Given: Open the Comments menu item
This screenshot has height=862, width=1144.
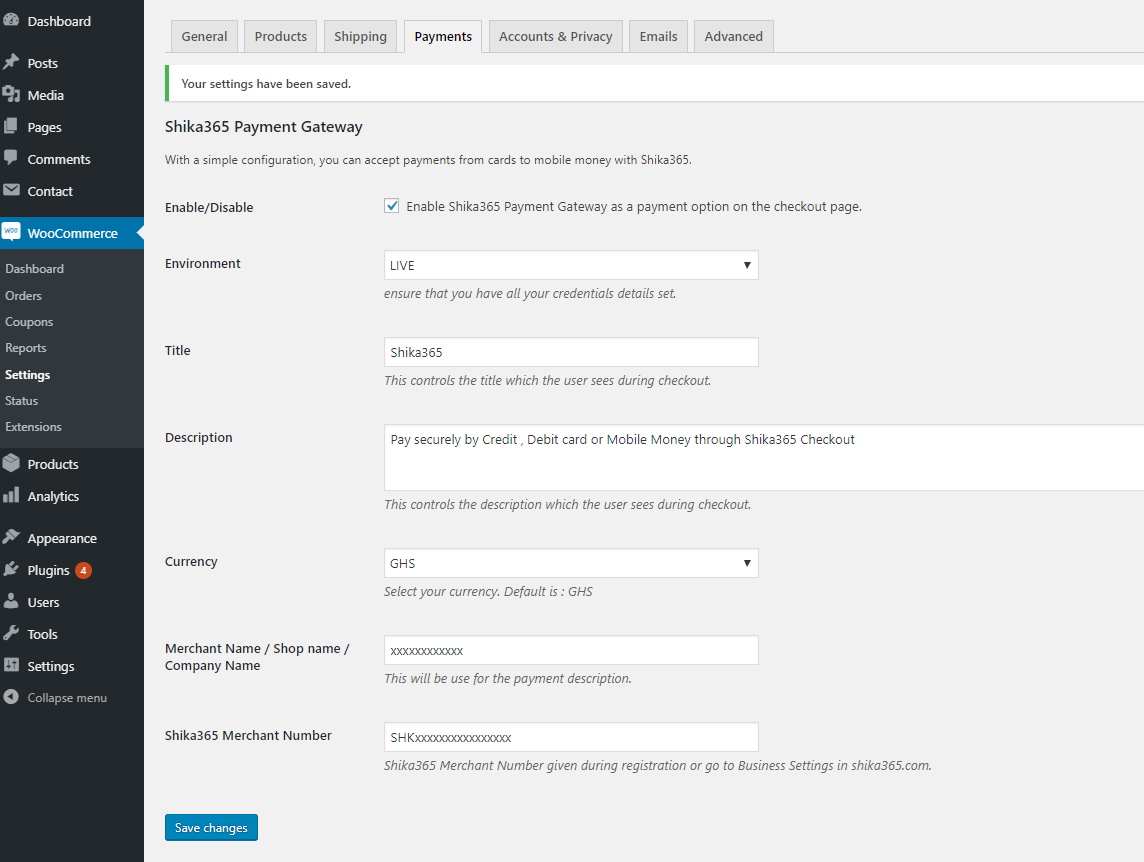Looking at the screenshot, I should tap(59, 159).
